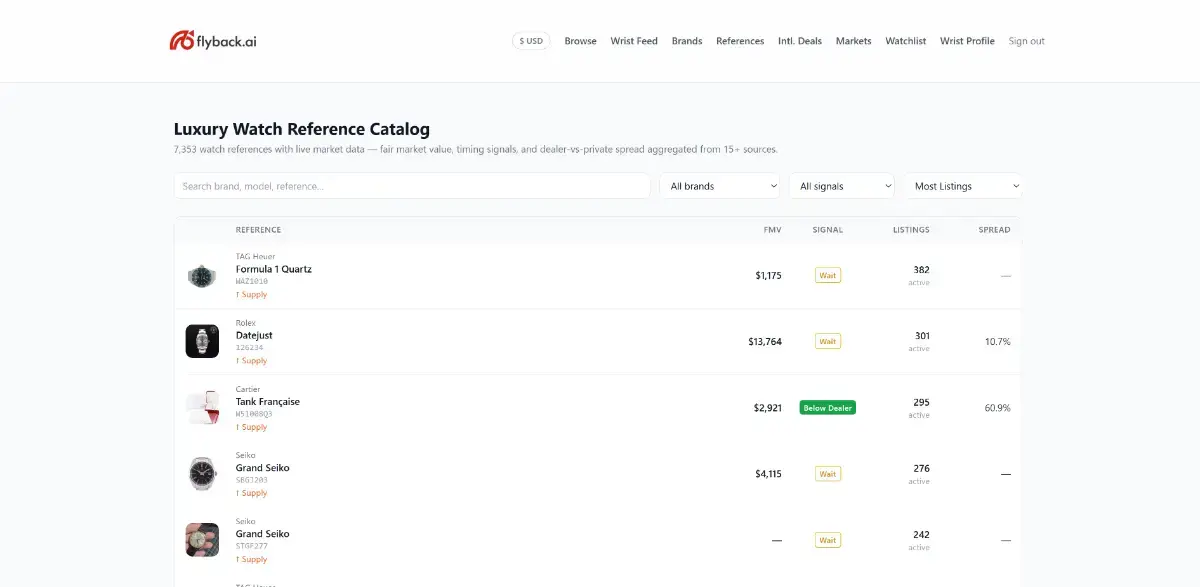
Task: Go to the Markets page
Action: [x=853, y=41]
